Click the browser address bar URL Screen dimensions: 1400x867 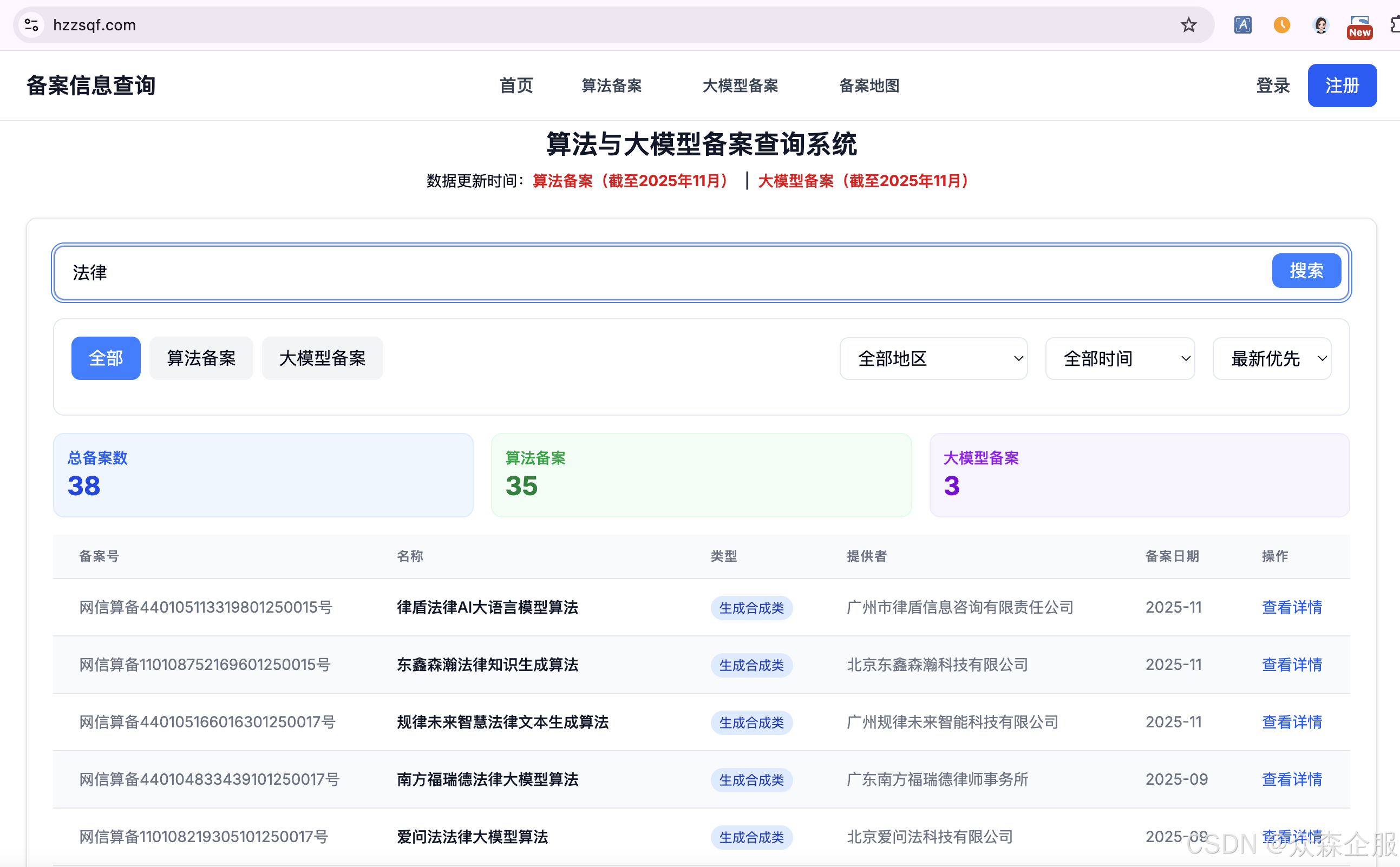coord(95,25)
